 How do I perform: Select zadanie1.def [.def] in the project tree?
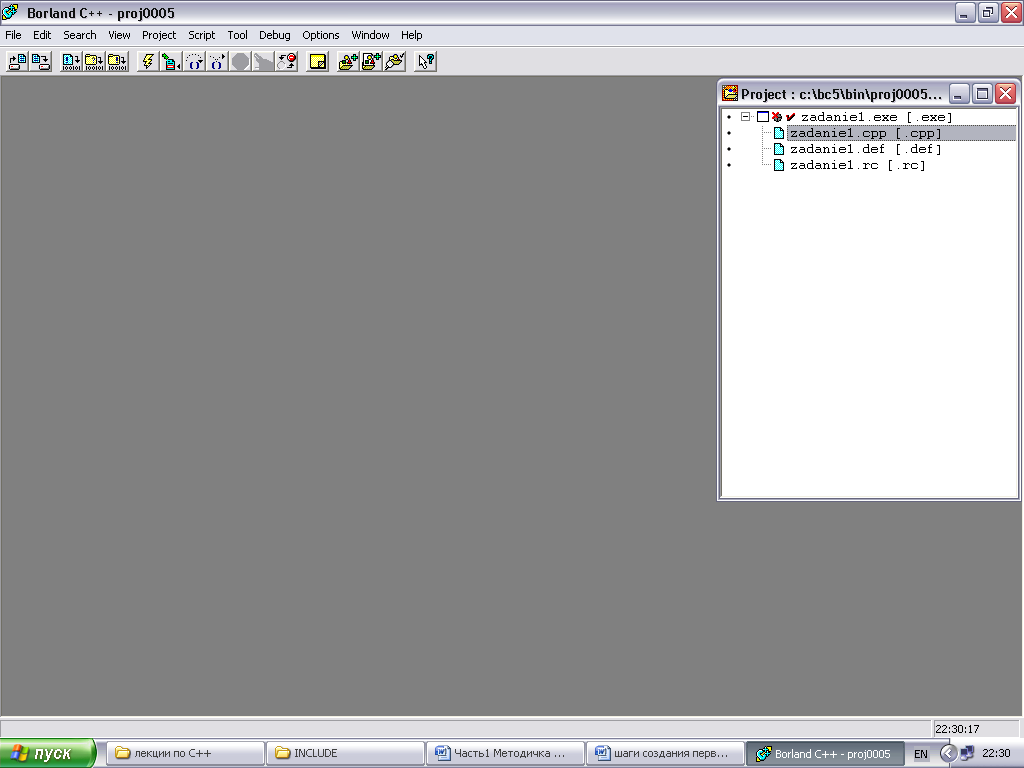coord(865,149)
